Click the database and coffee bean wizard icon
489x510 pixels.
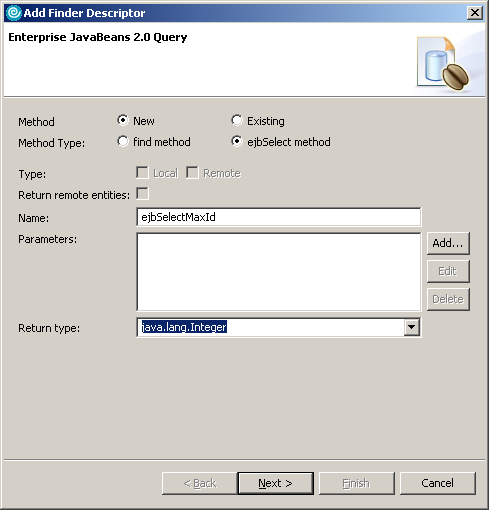(x=443, y=64)
